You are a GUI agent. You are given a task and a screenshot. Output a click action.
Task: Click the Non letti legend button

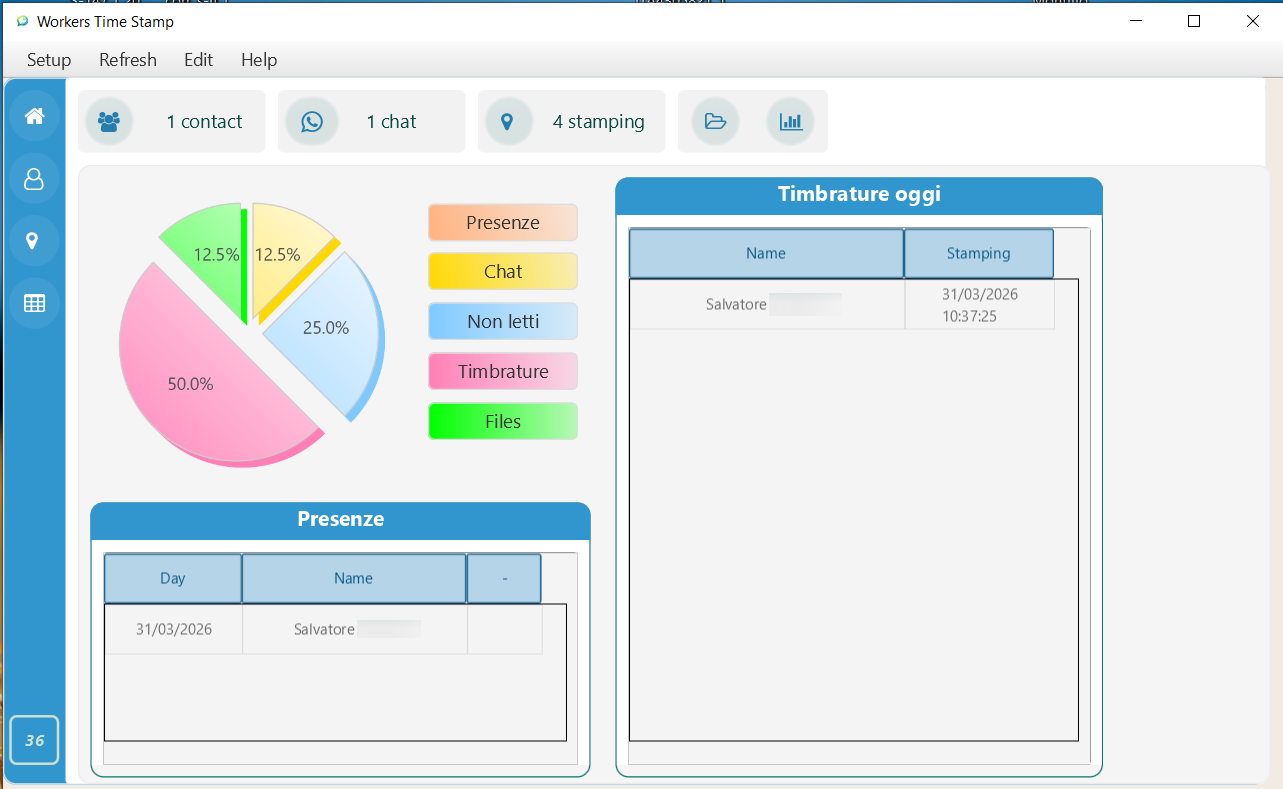[x=503, y=321]
